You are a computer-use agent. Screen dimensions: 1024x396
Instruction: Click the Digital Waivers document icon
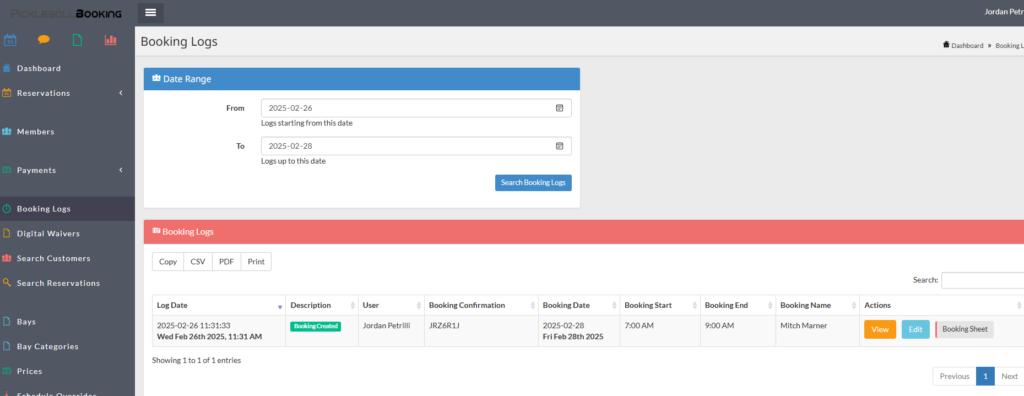point(7,233)
